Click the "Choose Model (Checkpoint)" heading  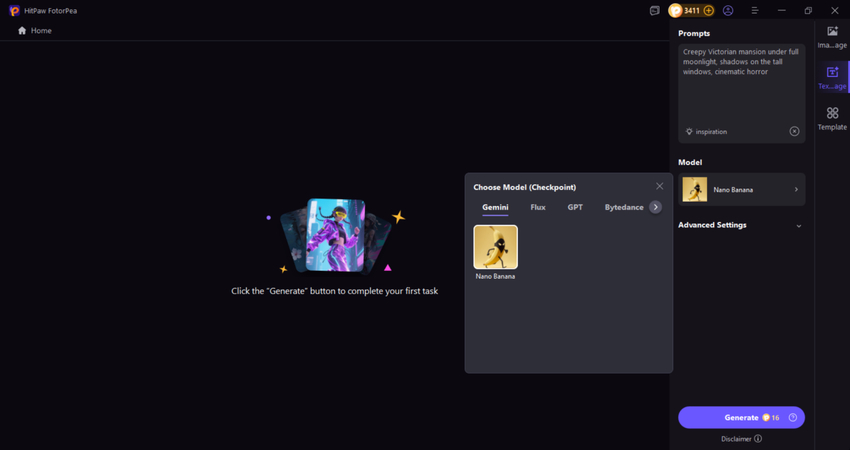(525, 187)
